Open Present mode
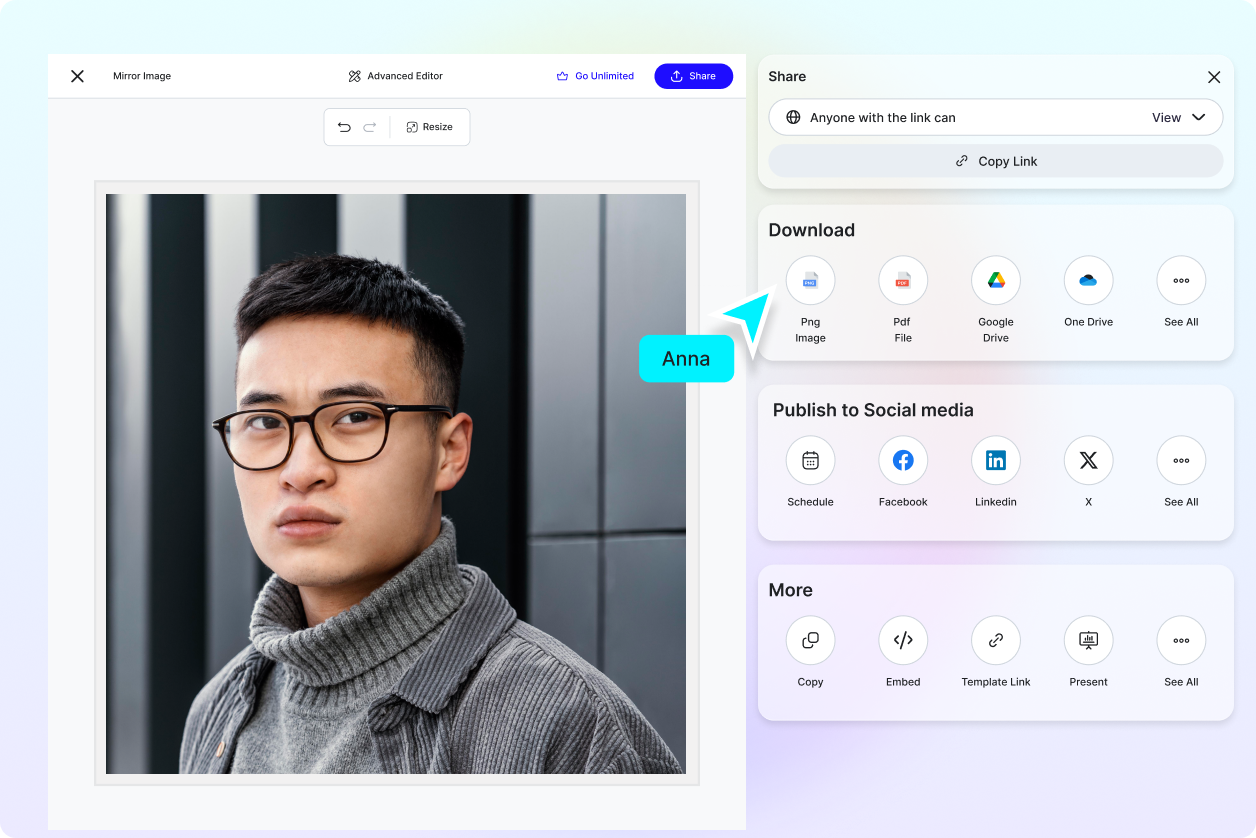1256x838 pixels. pyautogui.click(x=1088, y=640)
